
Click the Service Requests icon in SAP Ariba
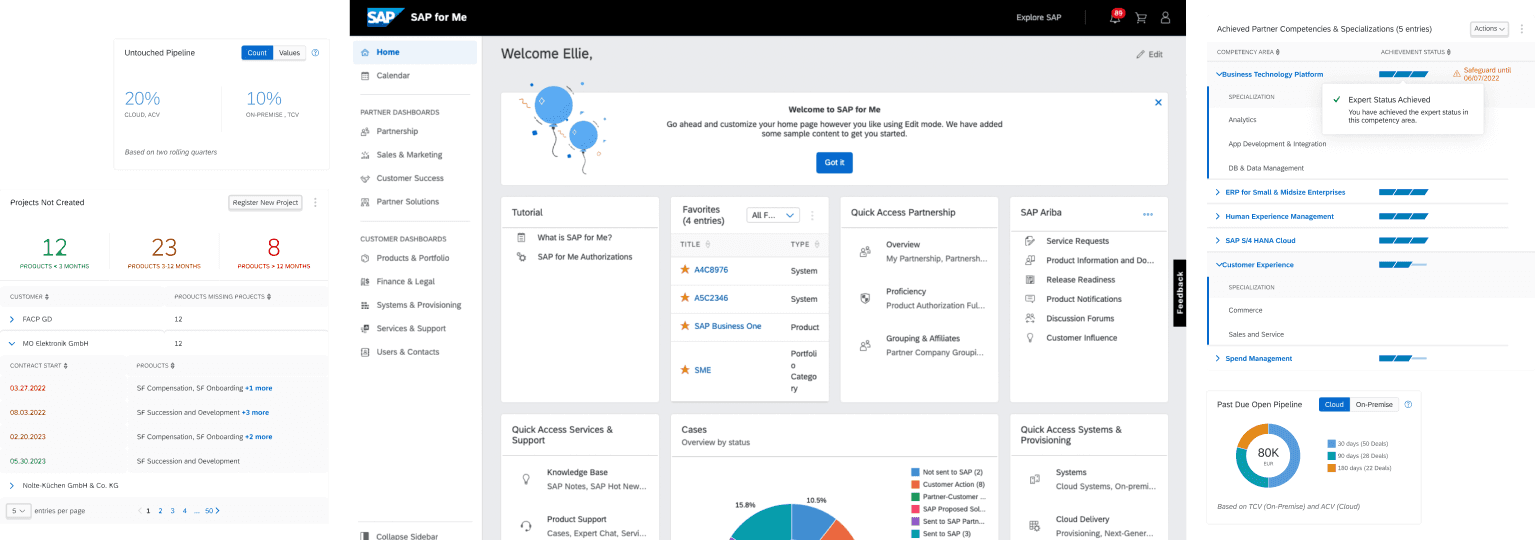1029,241
